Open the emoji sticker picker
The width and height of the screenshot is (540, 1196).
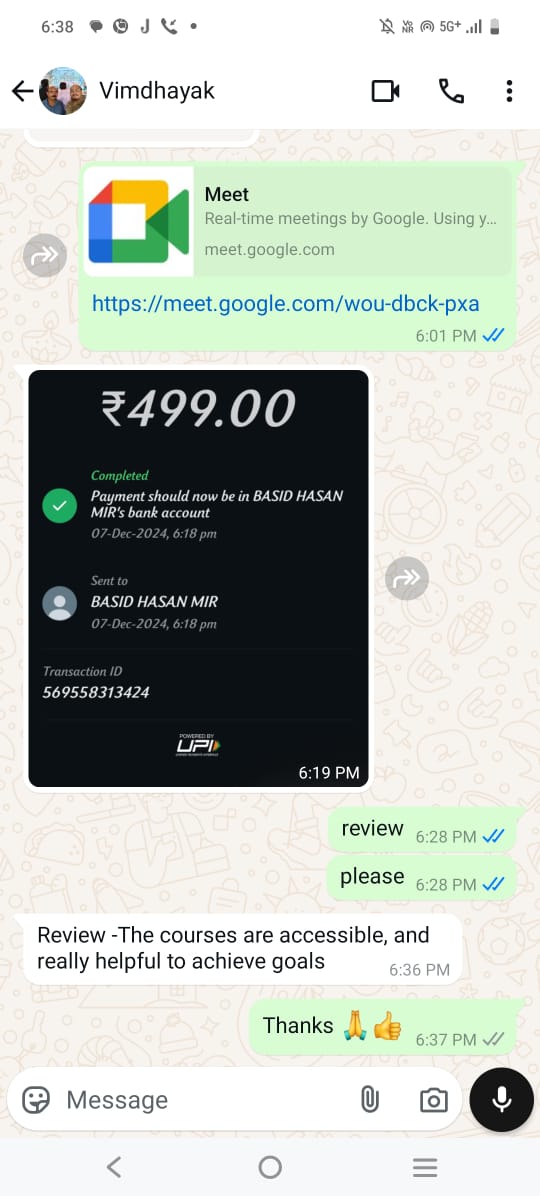[x=35, y=1100]
